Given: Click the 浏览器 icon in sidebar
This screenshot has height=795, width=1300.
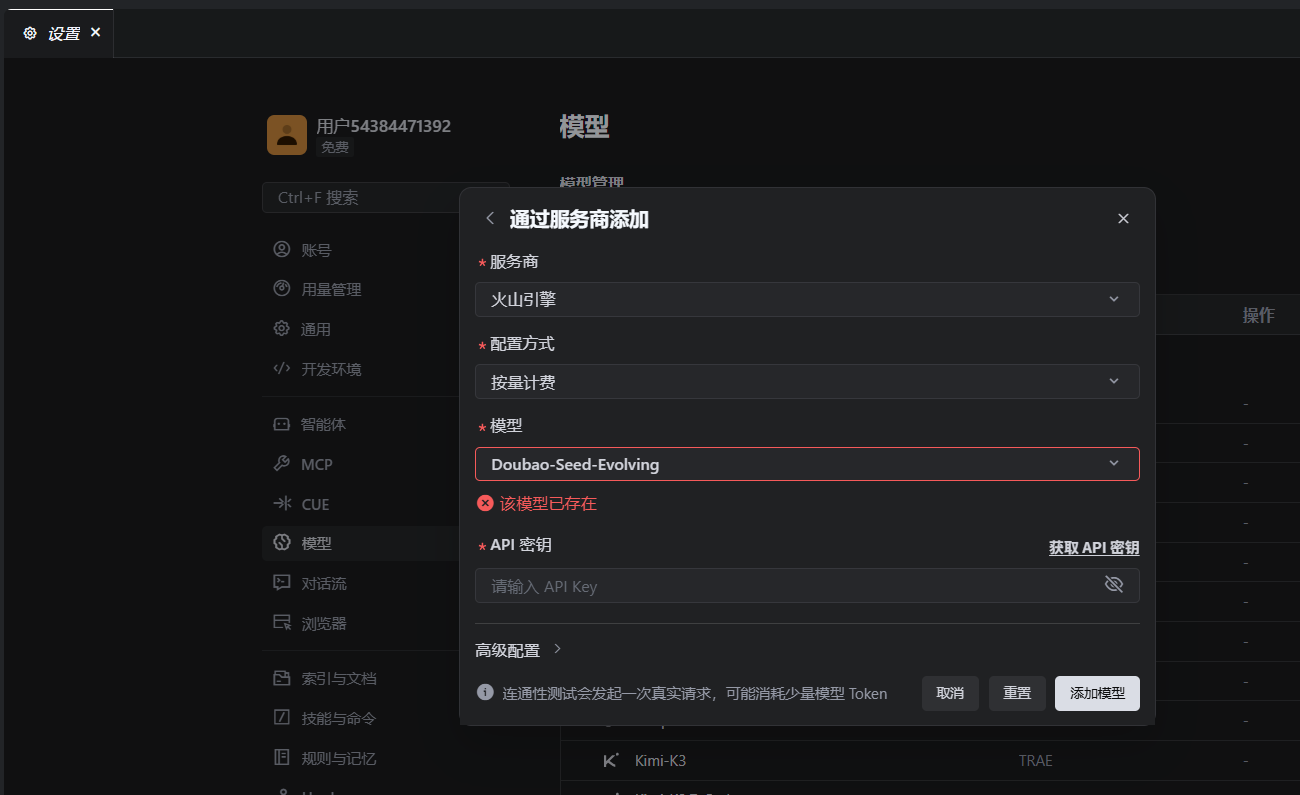Looking at the screenshot, I should pos(282,623).
